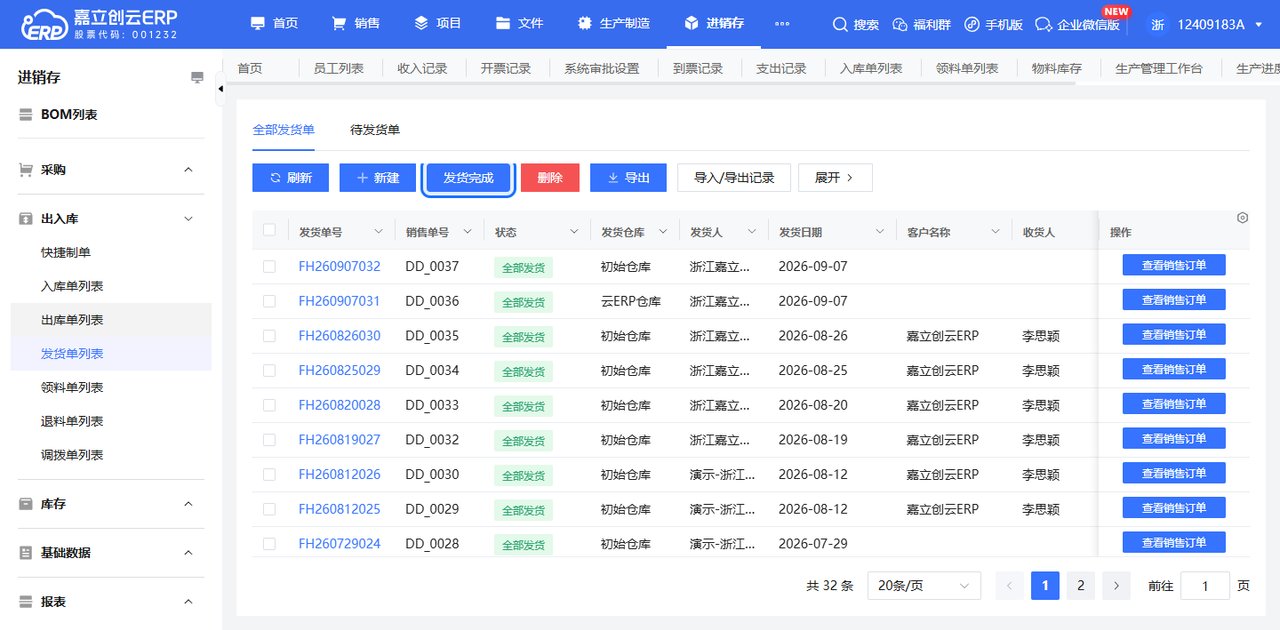Select the 待发货单 tab
This screenshot has height=630, width=1280.
pyautogui.click(x=375, y=130)
